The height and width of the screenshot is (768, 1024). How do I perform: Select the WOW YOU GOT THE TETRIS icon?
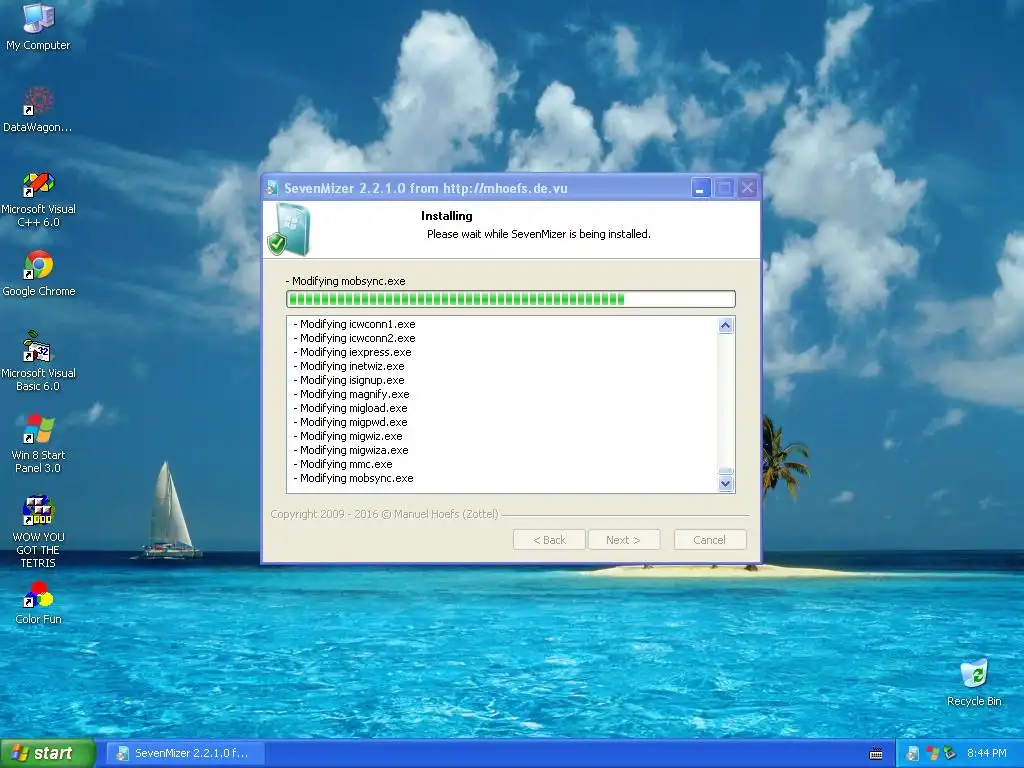[x=38, y=532]
